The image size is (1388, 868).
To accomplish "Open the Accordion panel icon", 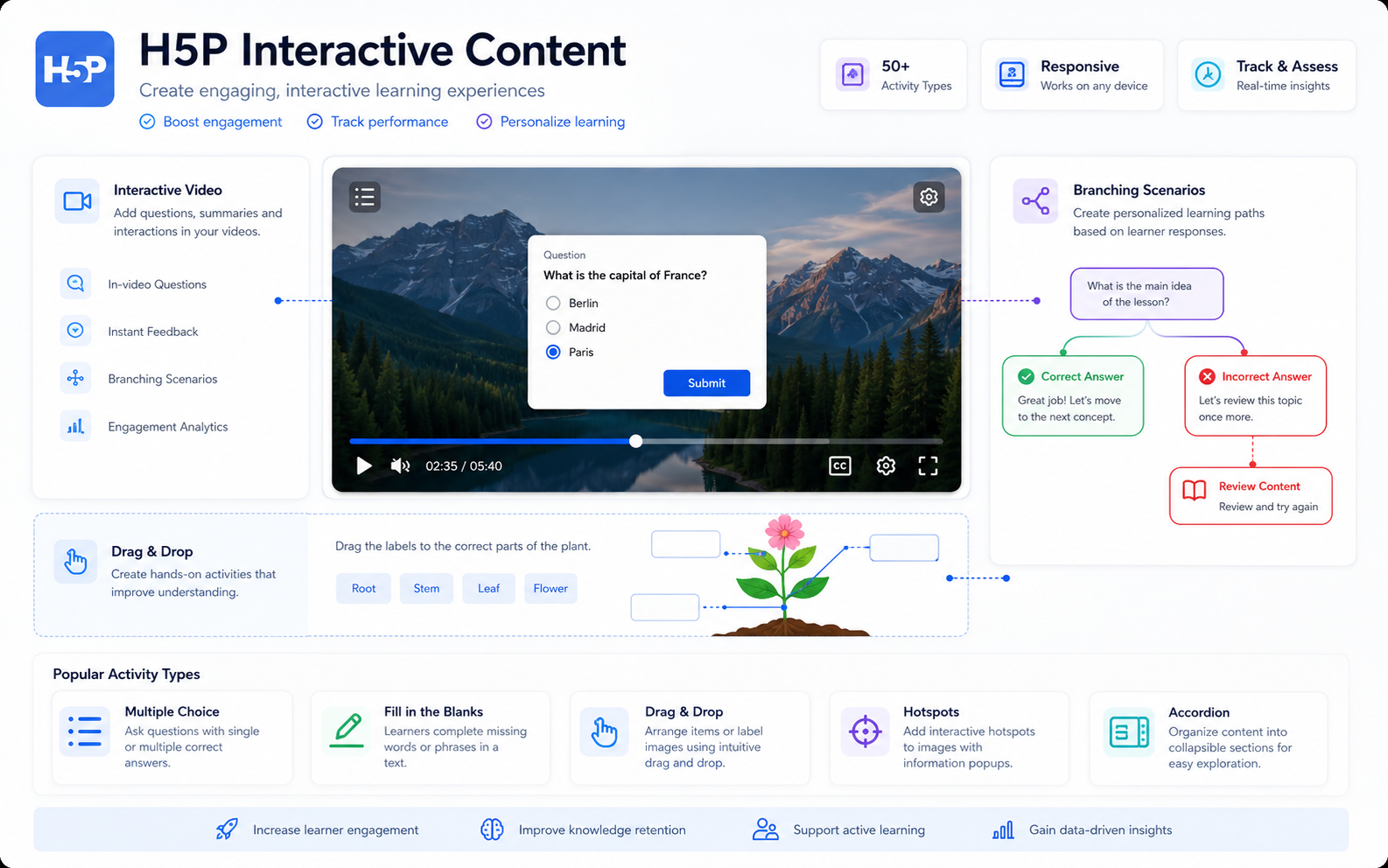I will point(1129,731).
